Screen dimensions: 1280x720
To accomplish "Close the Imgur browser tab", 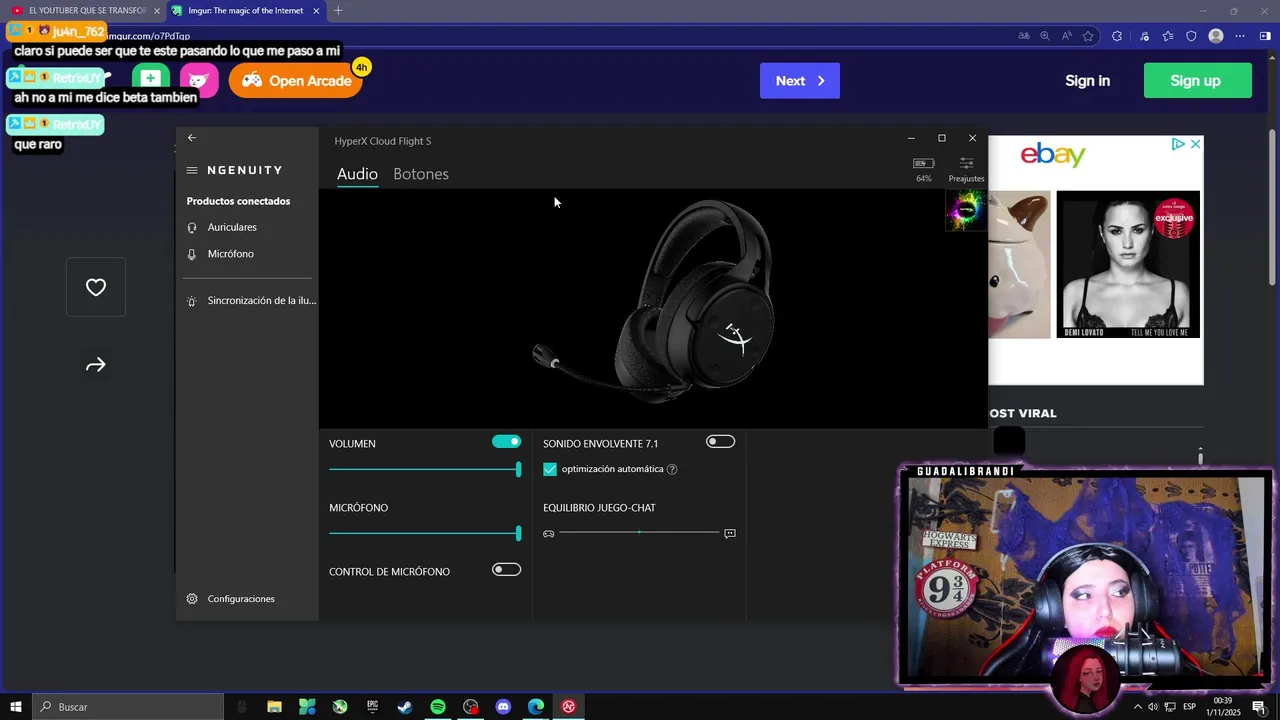I will click(x=317, y=11).
